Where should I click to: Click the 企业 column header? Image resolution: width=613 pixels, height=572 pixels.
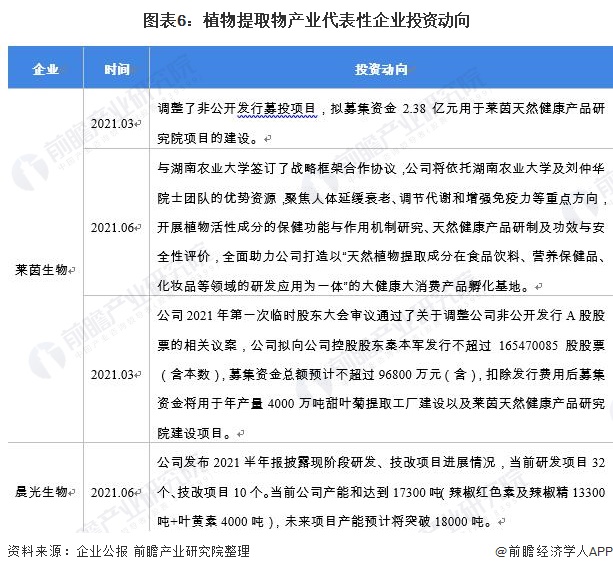pos(45,69)
